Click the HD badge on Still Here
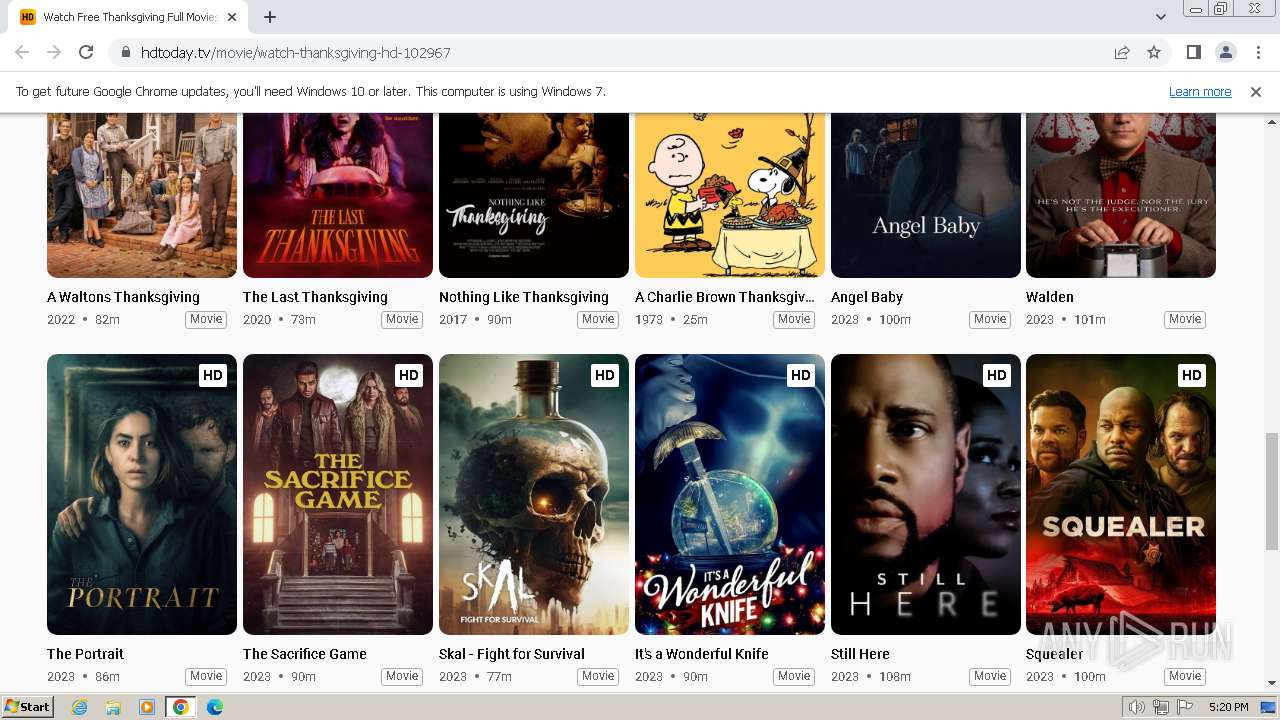1280x720 pixels. [996, 375]
